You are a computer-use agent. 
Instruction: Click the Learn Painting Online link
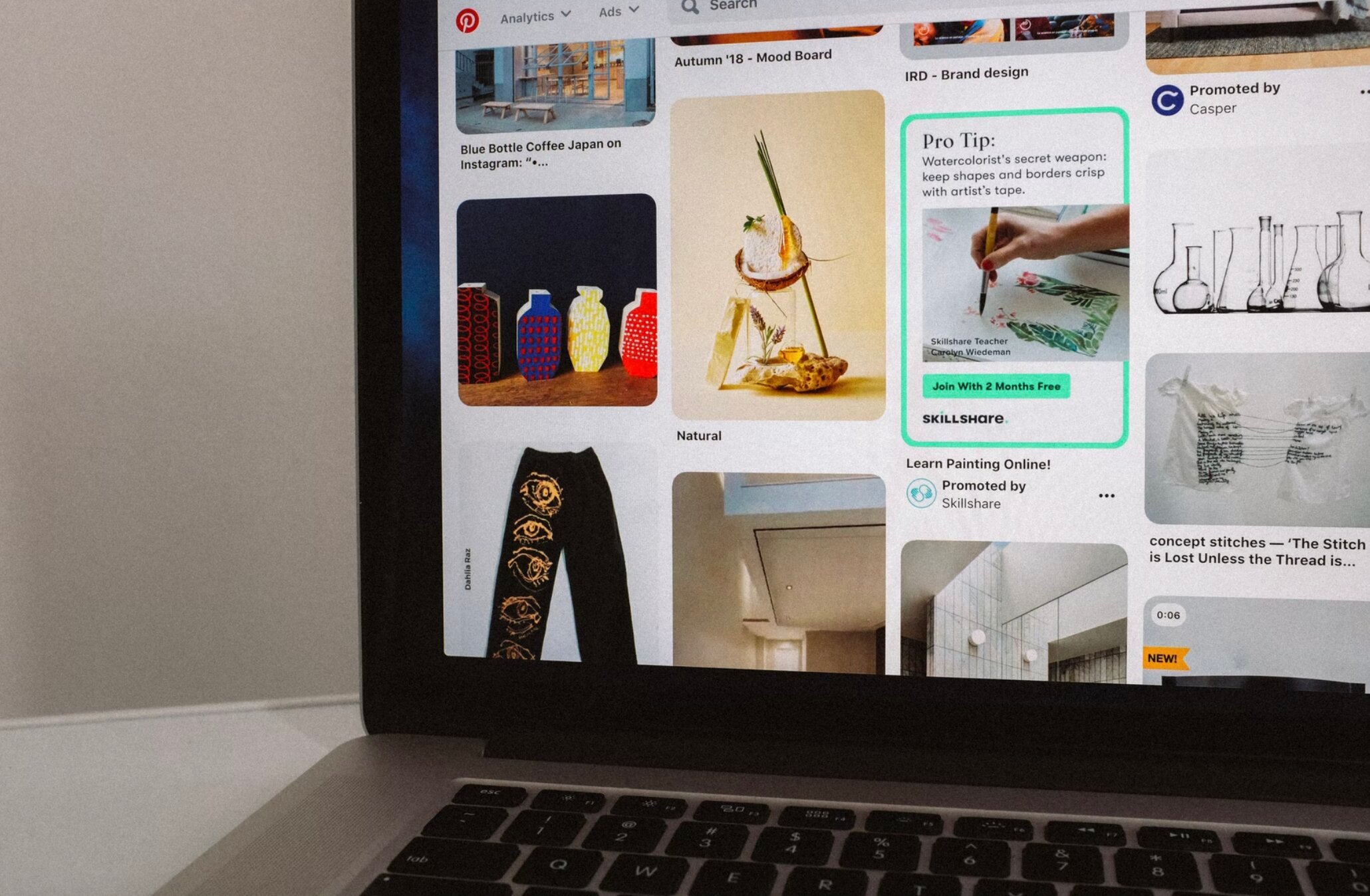click(983, 463)
